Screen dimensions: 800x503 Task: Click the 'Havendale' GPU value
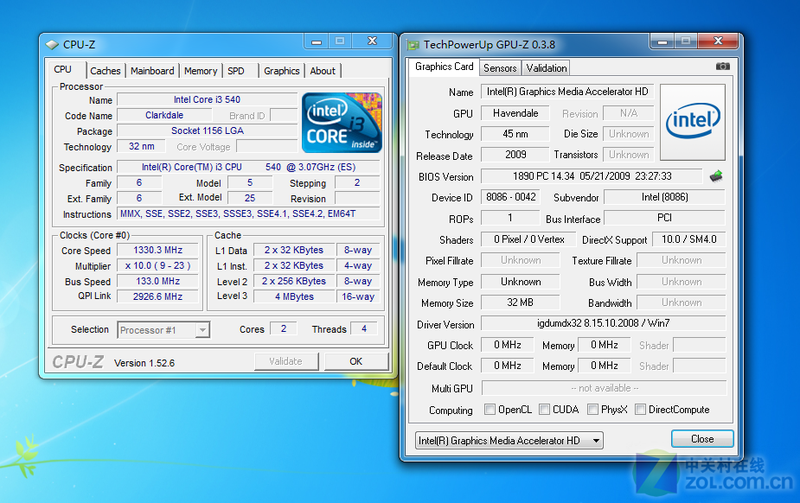pos(515,113)
